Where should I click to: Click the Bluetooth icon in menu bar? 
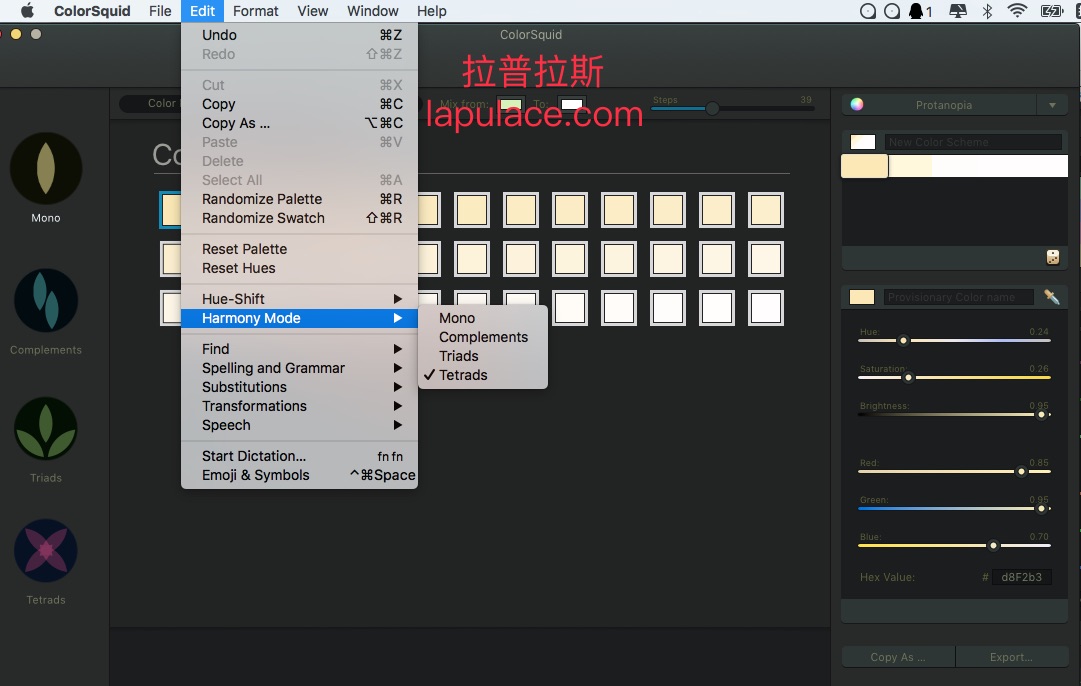point(987,11)
